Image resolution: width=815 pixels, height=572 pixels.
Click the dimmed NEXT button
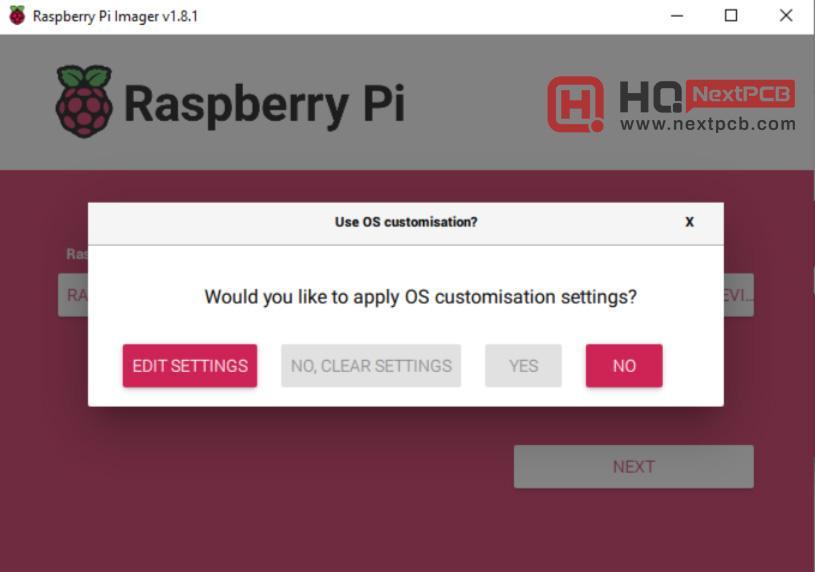click(634, 466)
